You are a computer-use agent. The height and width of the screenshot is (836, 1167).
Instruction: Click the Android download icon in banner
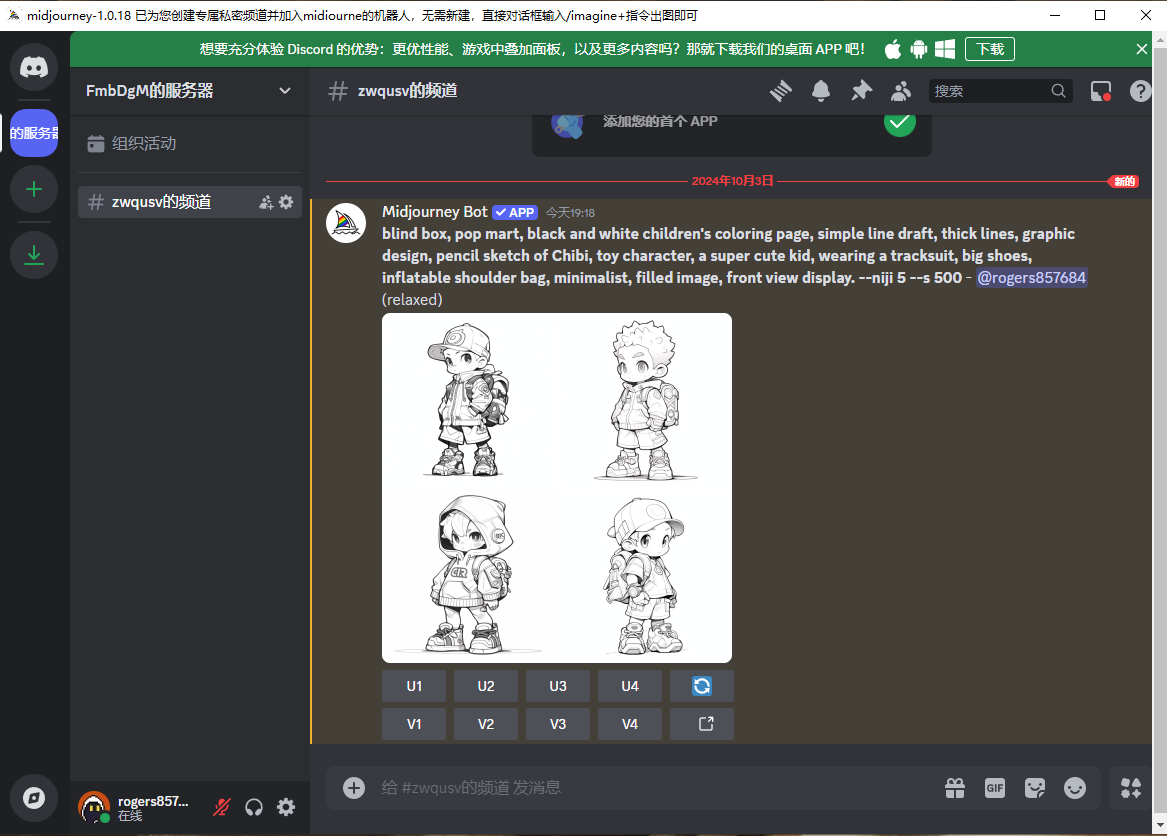pyautogui.click(x=919, y=49)
